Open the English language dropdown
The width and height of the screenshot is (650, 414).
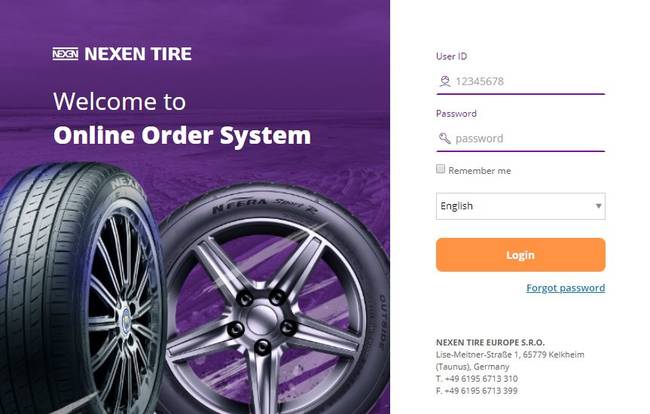point(520,206)
